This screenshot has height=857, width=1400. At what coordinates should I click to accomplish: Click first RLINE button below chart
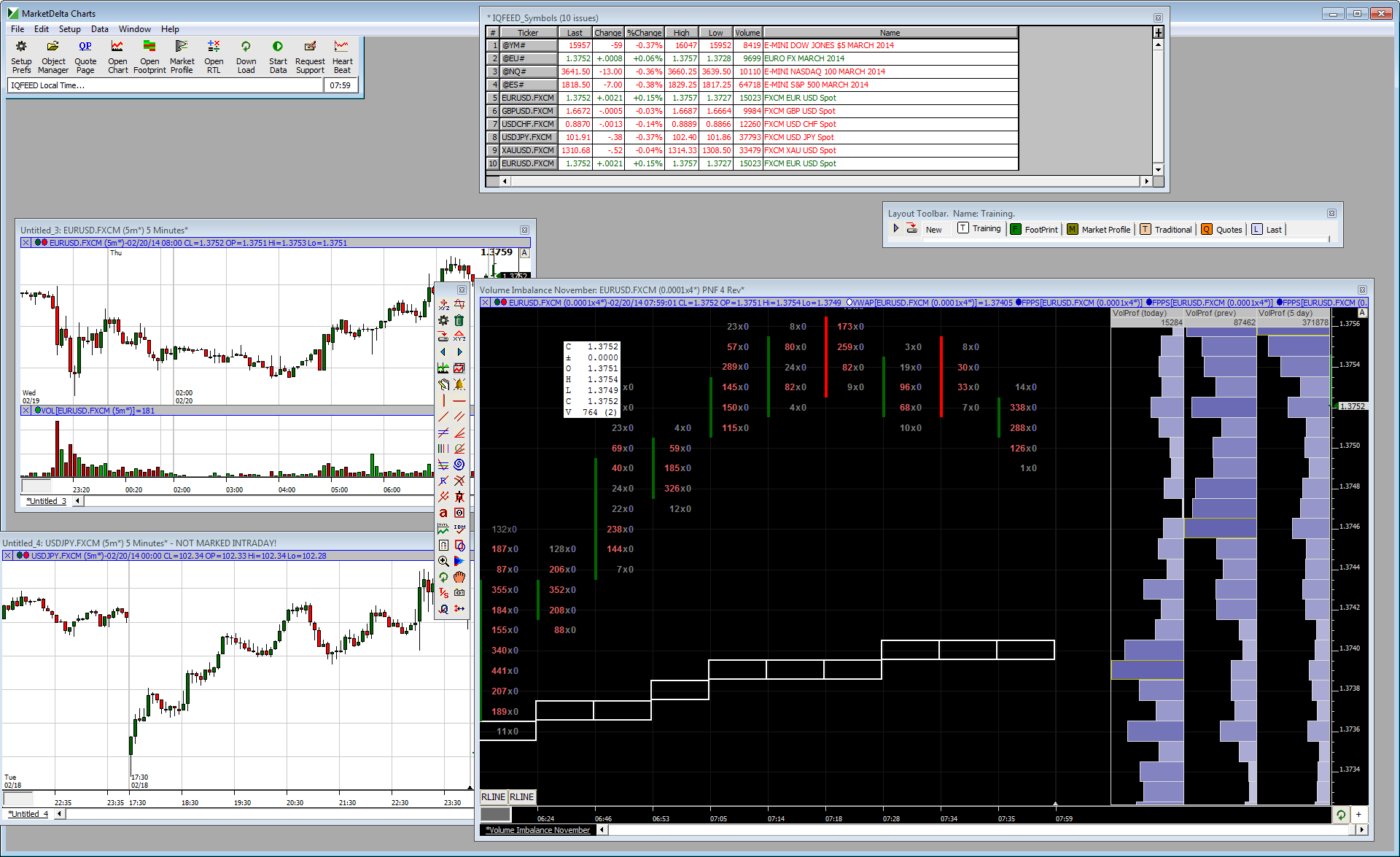coord(493,797)
